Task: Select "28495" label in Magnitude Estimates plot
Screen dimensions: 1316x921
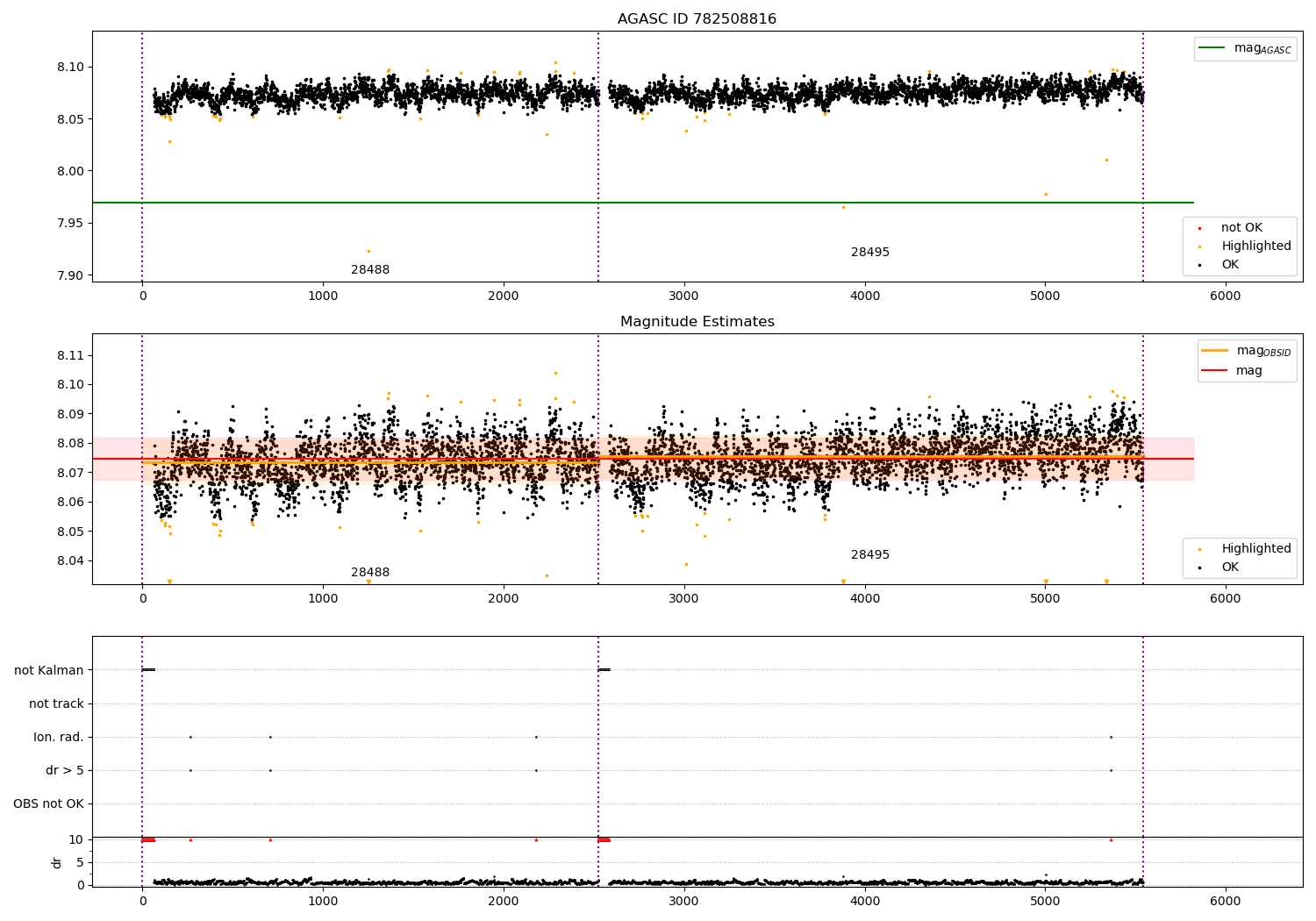Action: 870,555
